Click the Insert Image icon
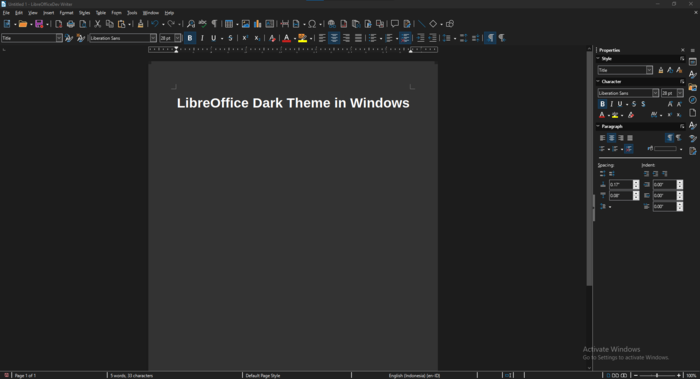 tap(246, 24)
